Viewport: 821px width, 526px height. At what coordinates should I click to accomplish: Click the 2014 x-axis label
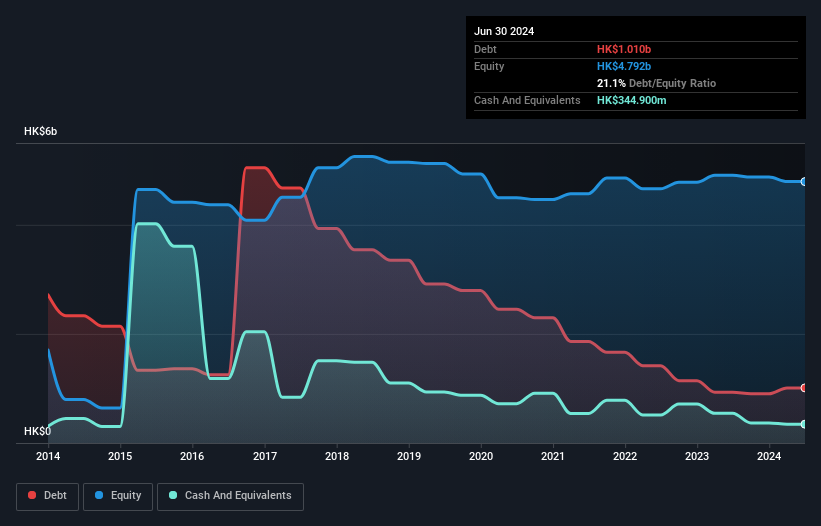point(48,456)
